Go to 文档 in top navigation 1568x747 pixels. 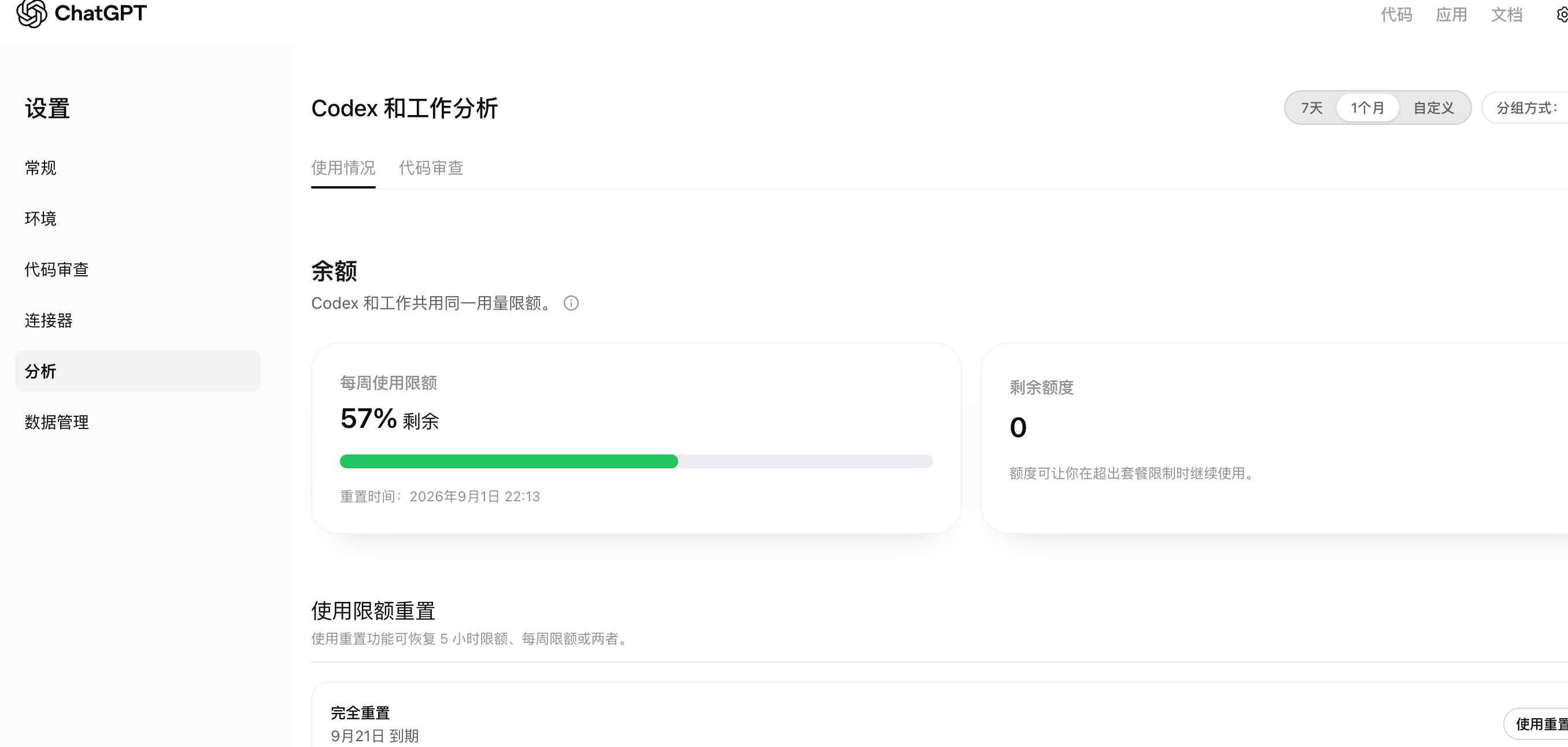(1507, 14)
